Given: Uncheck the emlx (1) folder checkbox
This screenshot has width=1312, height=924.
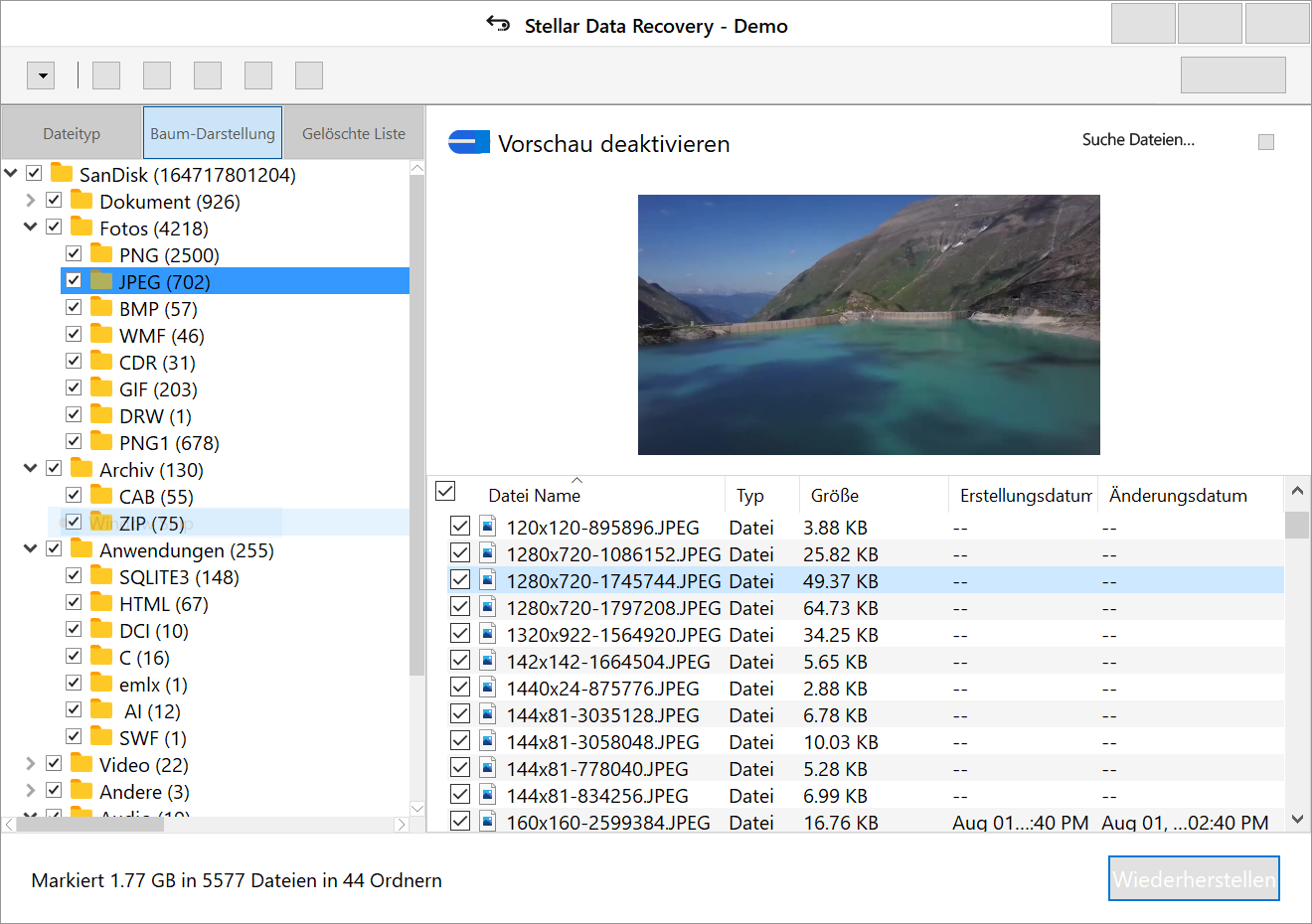Looking at the screenshot, I should pyautogui.click(x=74, y=683).
